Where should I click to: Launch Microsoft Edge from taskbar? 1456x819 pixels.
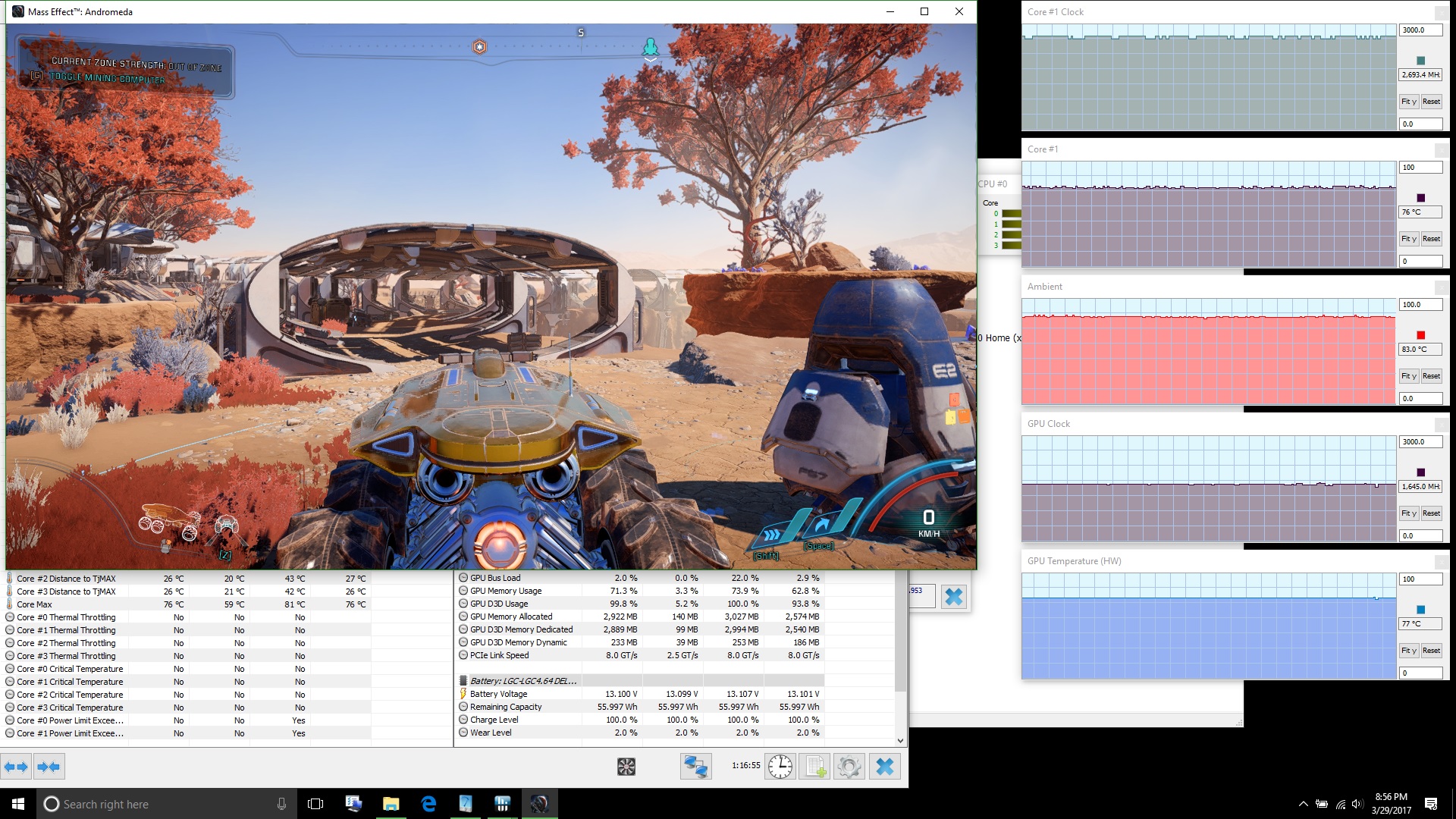pyautogui.click(x=428, y=804)
